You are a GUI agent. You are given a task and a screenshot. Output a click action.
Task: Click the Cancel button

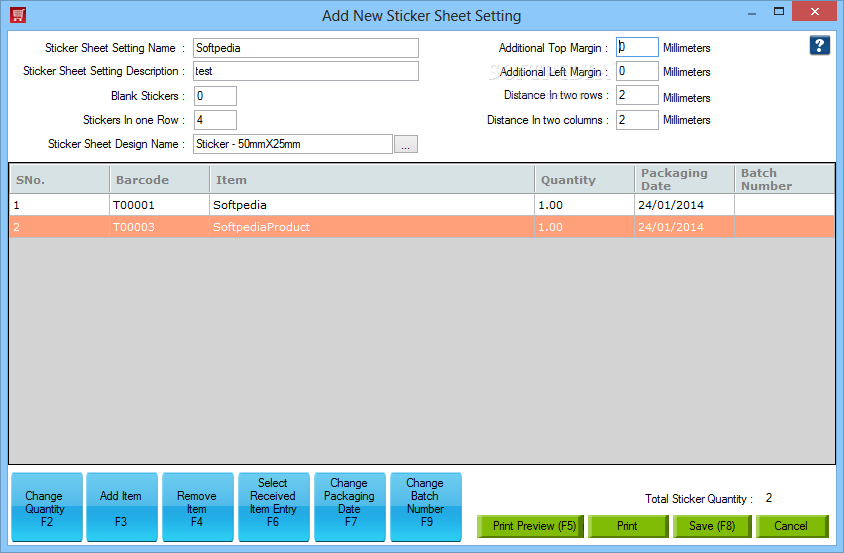792,526
